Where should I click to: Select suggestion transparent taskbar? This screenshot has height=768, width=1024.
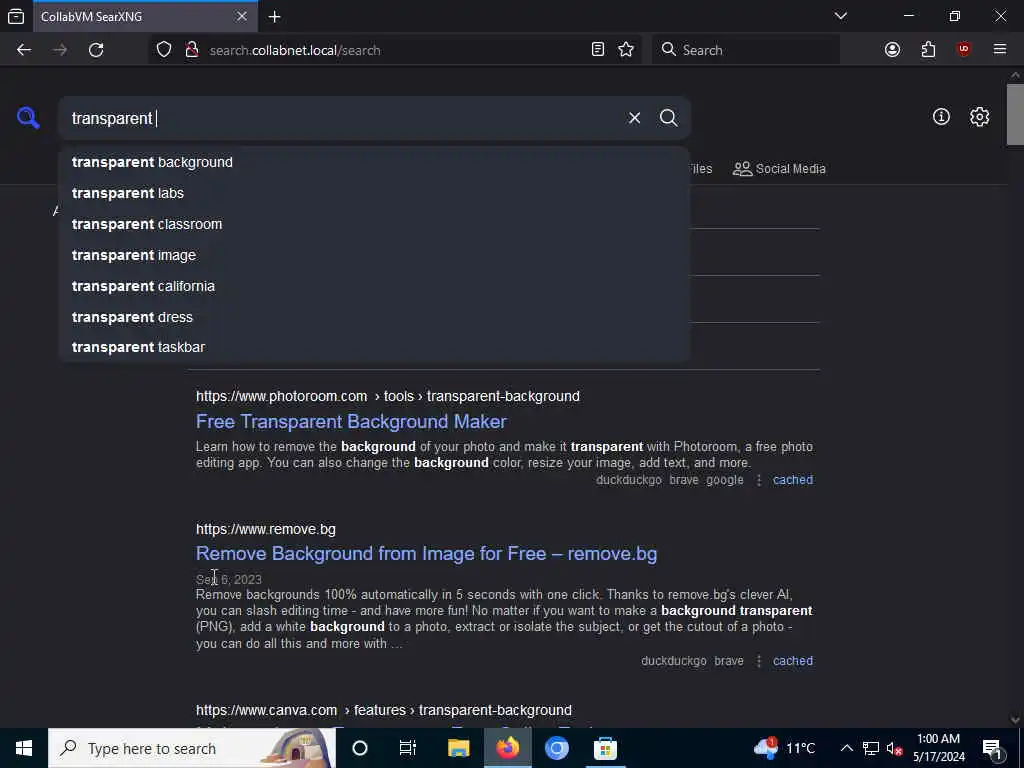pos(374,347)
